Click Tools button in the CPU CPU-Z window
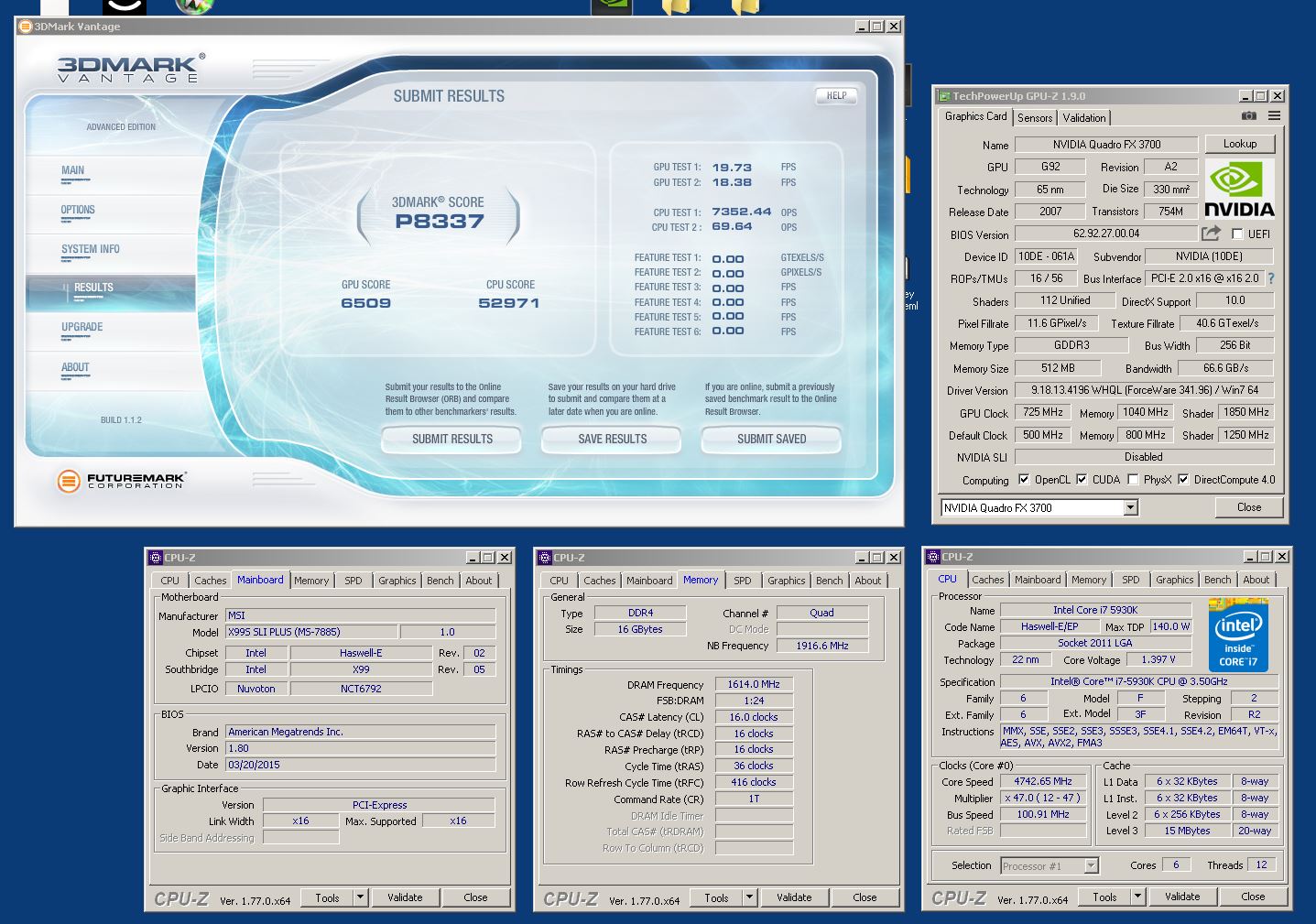This screenshot has height=924, width=1316. [x=1104, y=897]
